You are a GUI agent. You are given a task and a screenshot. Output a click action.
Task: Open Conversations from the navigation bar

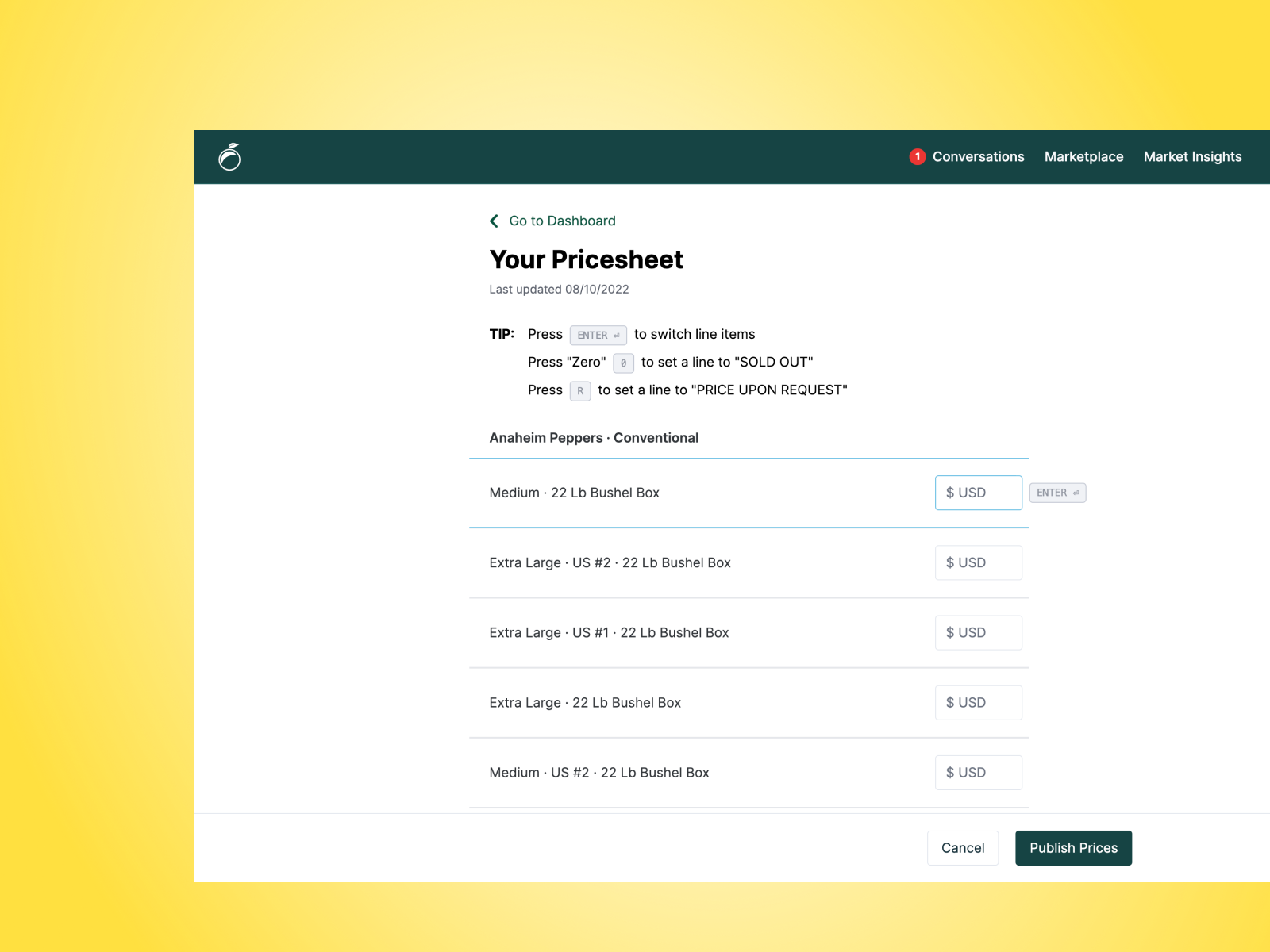pos(979,156)
